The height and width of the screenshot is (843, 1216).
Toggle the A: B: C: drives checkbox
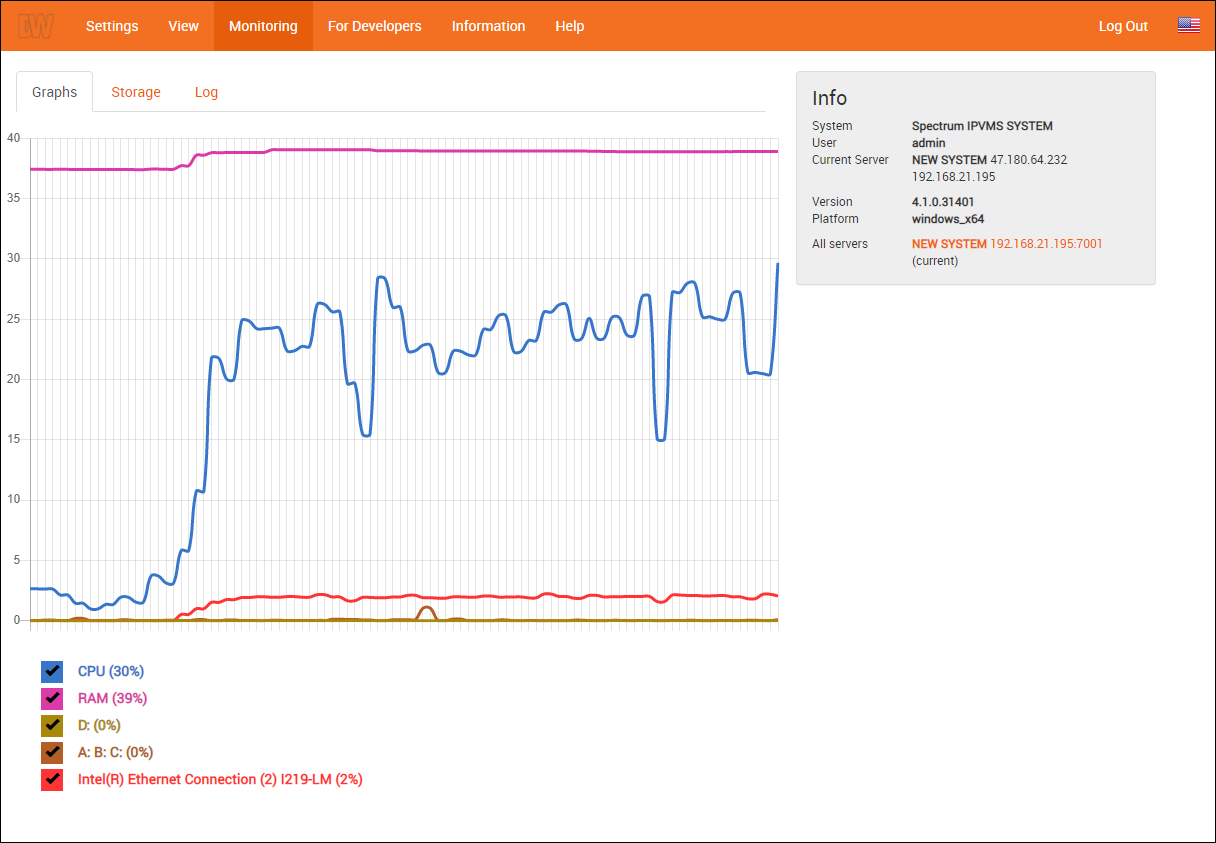(52, 752)
